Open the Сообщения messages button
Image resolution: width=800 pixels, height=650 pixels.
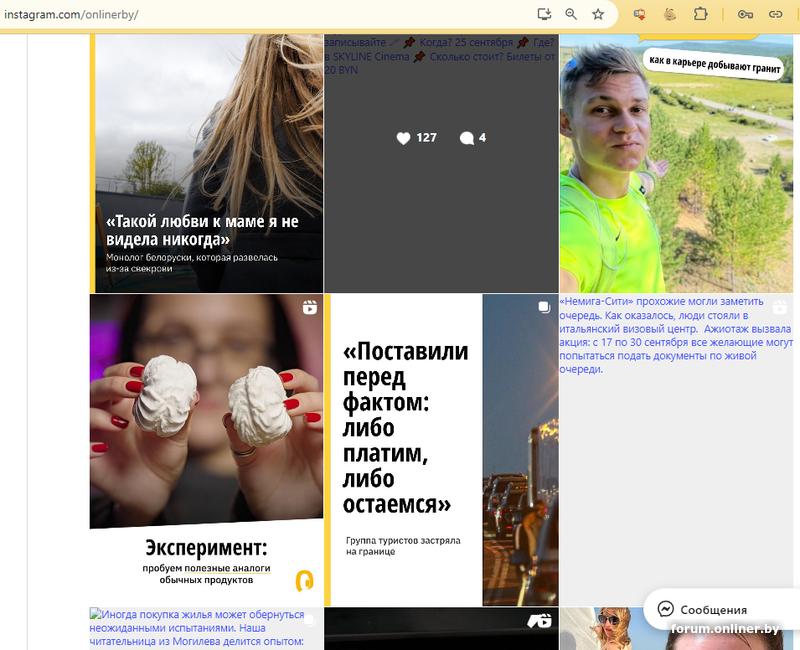(x=721, y=610)
